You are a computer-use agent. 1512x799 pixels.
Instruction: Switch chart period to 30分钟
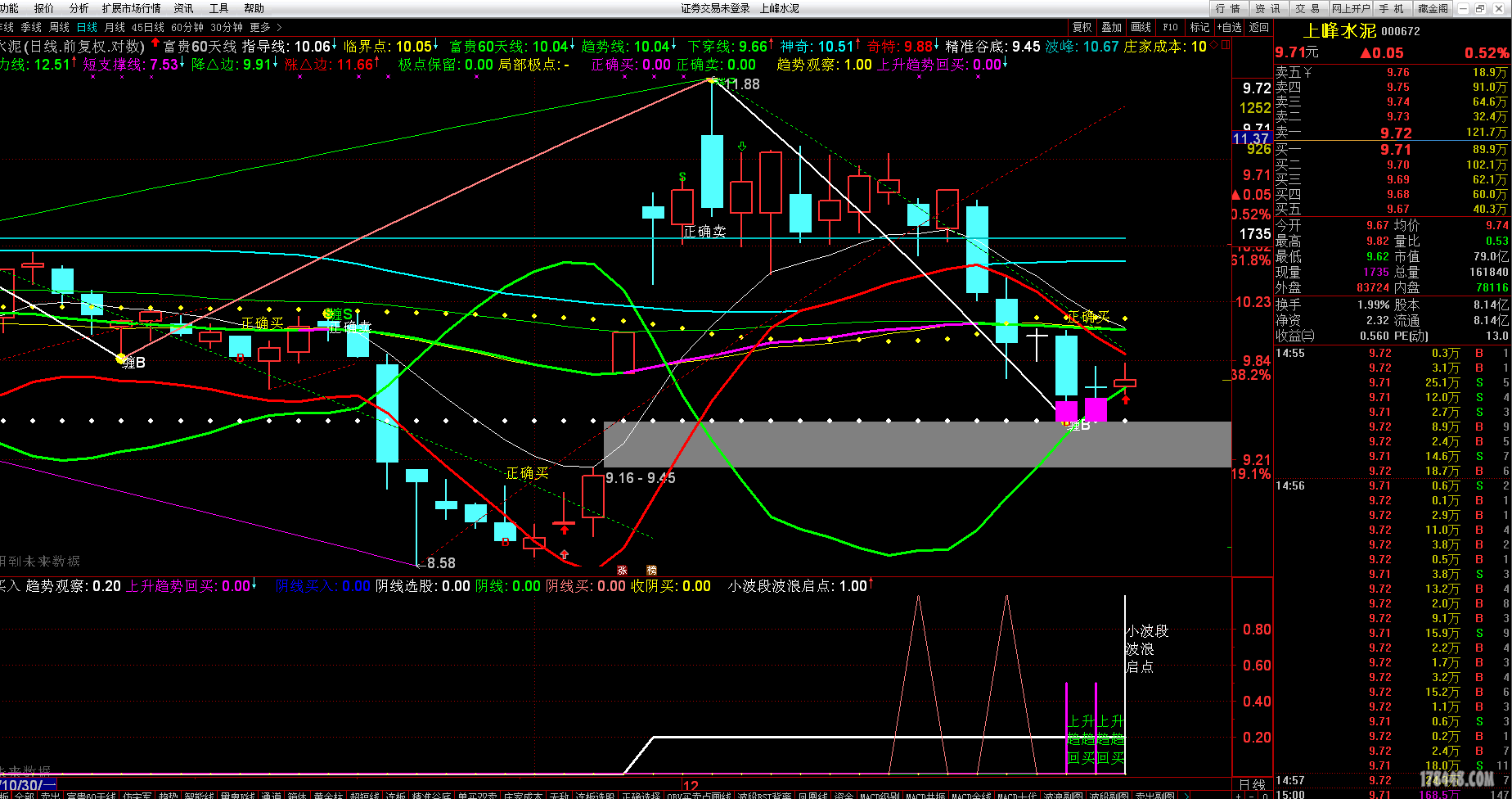tap(227, 27)
